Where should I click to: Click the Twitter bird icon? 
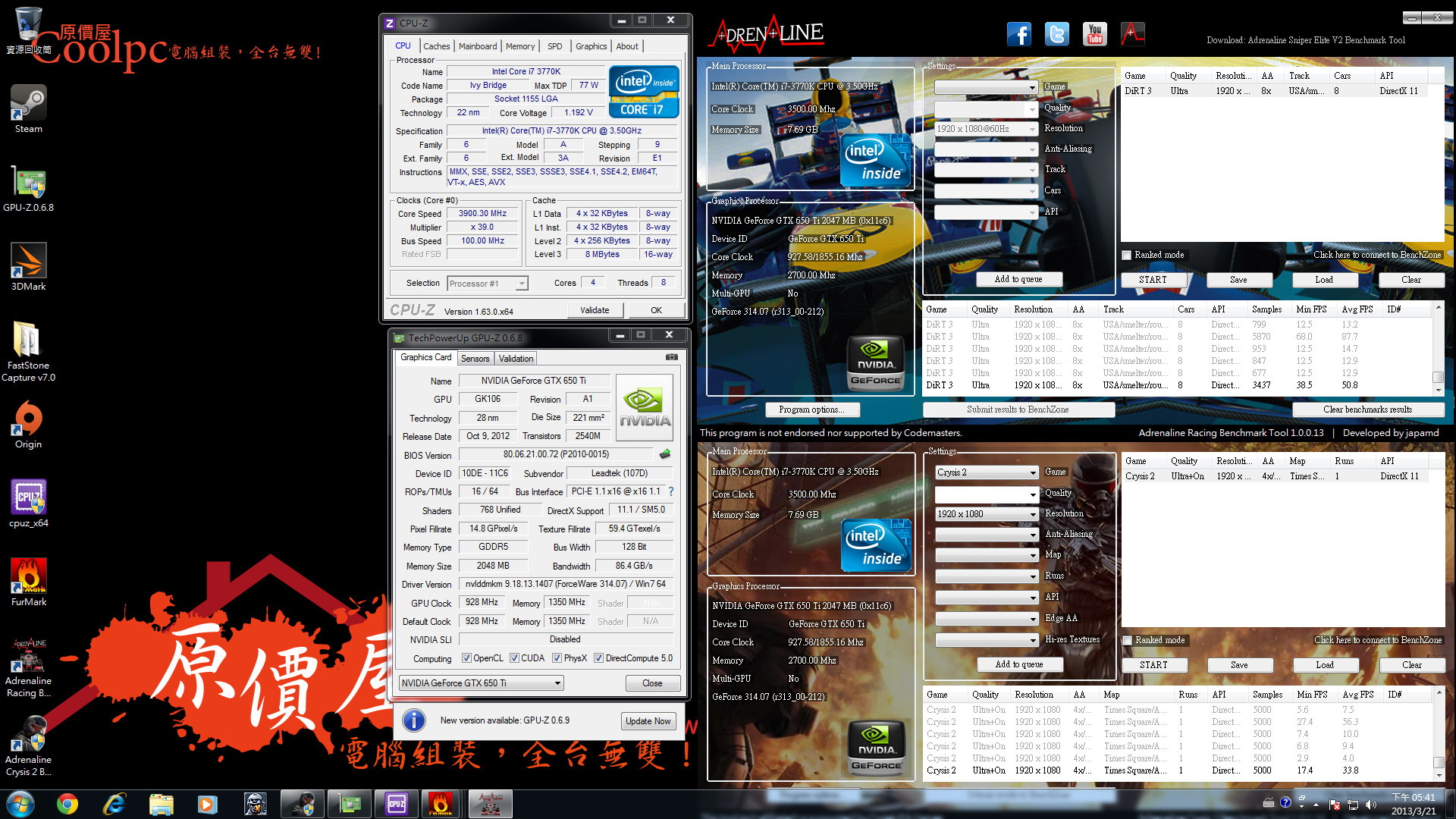pyautogui.click(x=1056, y=34)
